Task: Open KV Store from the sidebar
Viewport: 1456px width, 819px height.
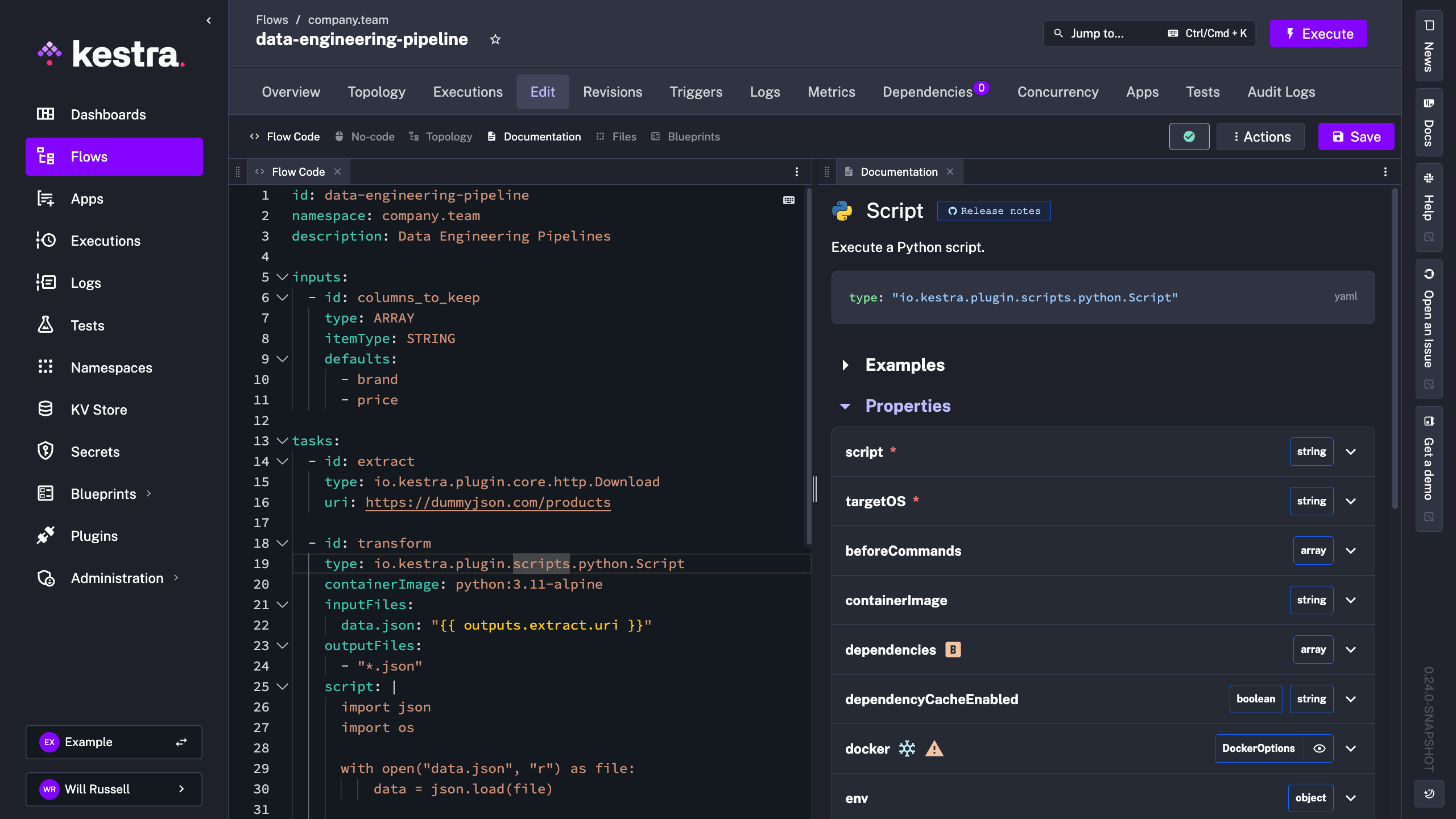Action: 98,409
